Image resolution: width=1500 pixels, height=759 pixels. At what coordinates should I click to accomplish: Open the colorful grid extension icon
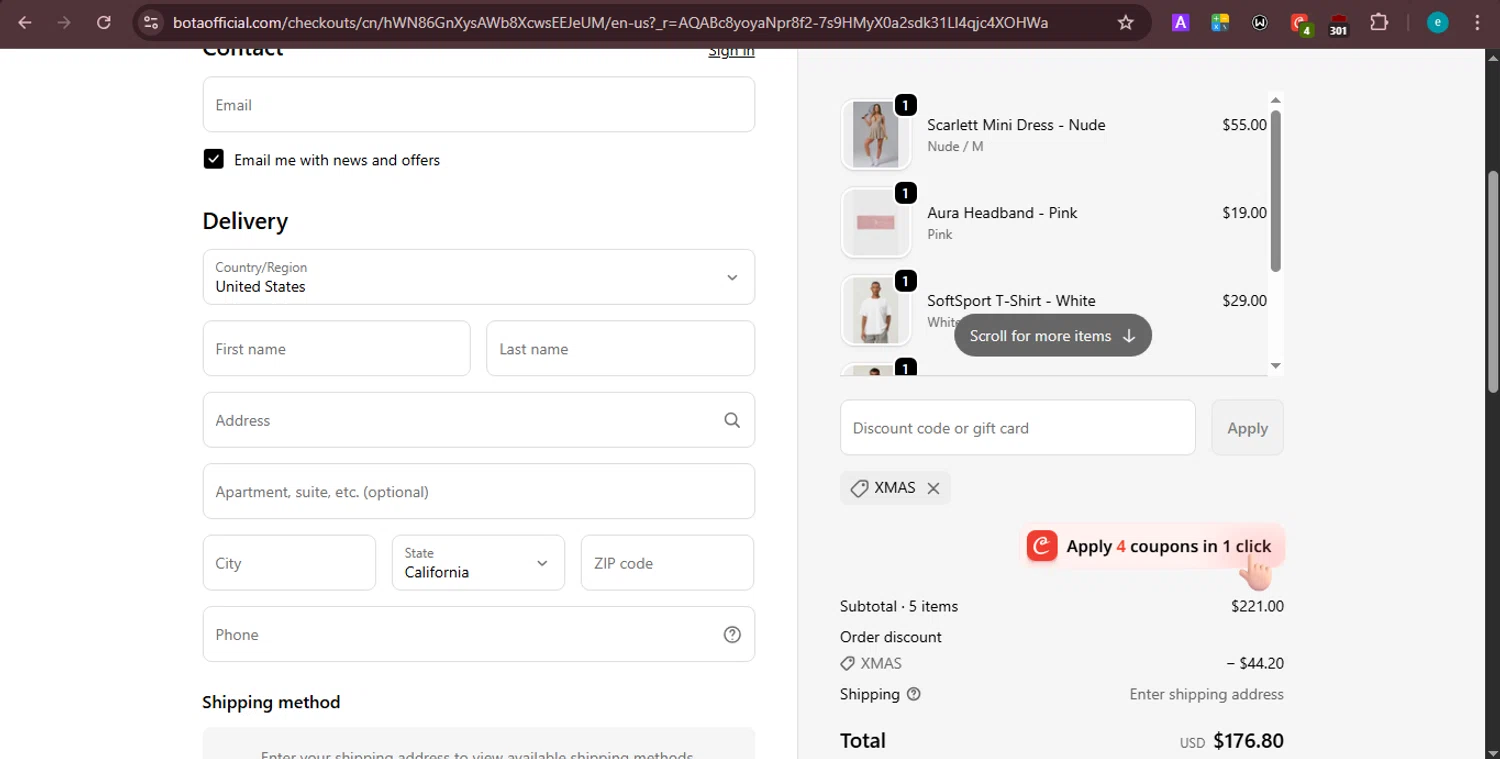pos(1219,22)
